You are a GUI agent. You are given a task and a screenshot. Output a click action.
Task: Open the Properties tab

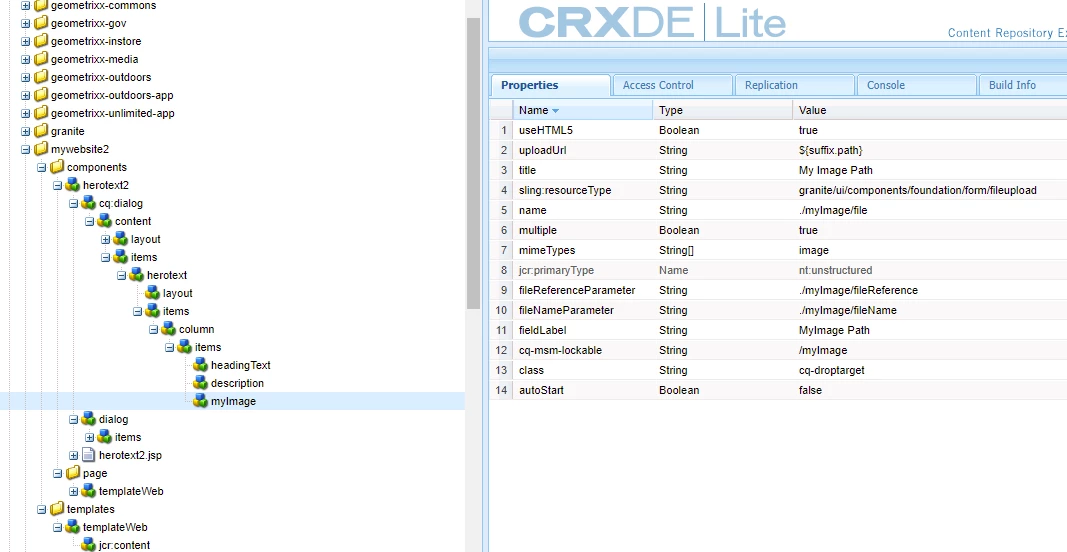click(550, 85)
